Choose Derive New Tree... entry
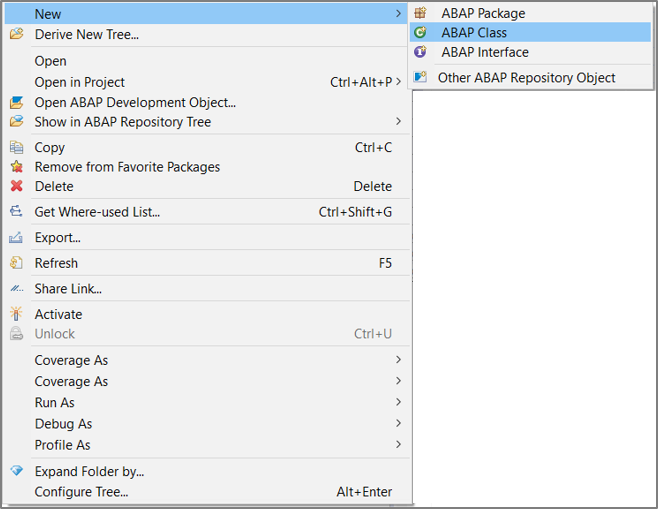Image resolution: width=658 pixels, height=509 pixels. click(x=206, y=34)
